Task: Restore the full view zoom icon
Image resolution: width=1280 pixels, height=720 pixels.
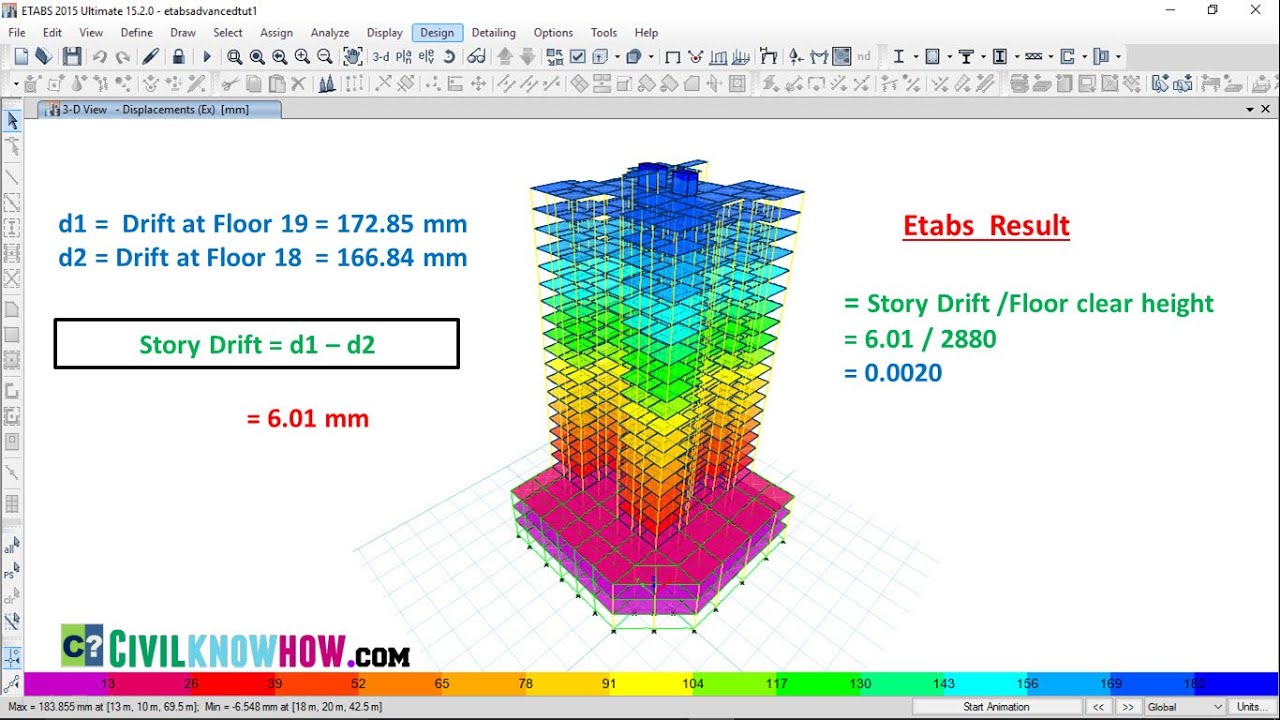Action: (257, 57)
